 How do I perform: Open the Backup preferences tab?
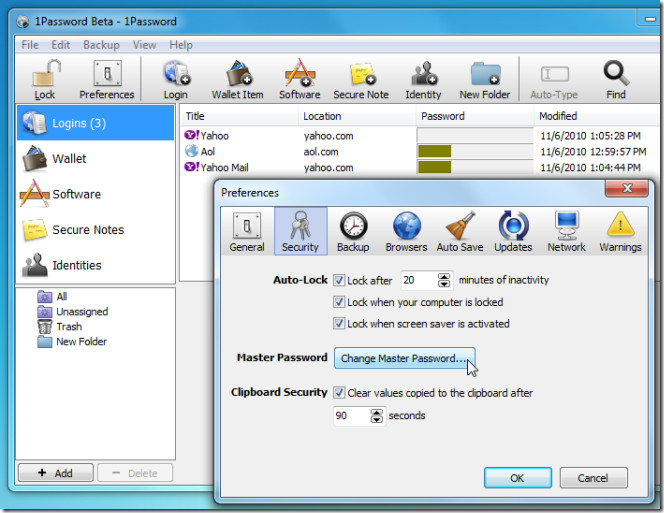tap(353, 231)
